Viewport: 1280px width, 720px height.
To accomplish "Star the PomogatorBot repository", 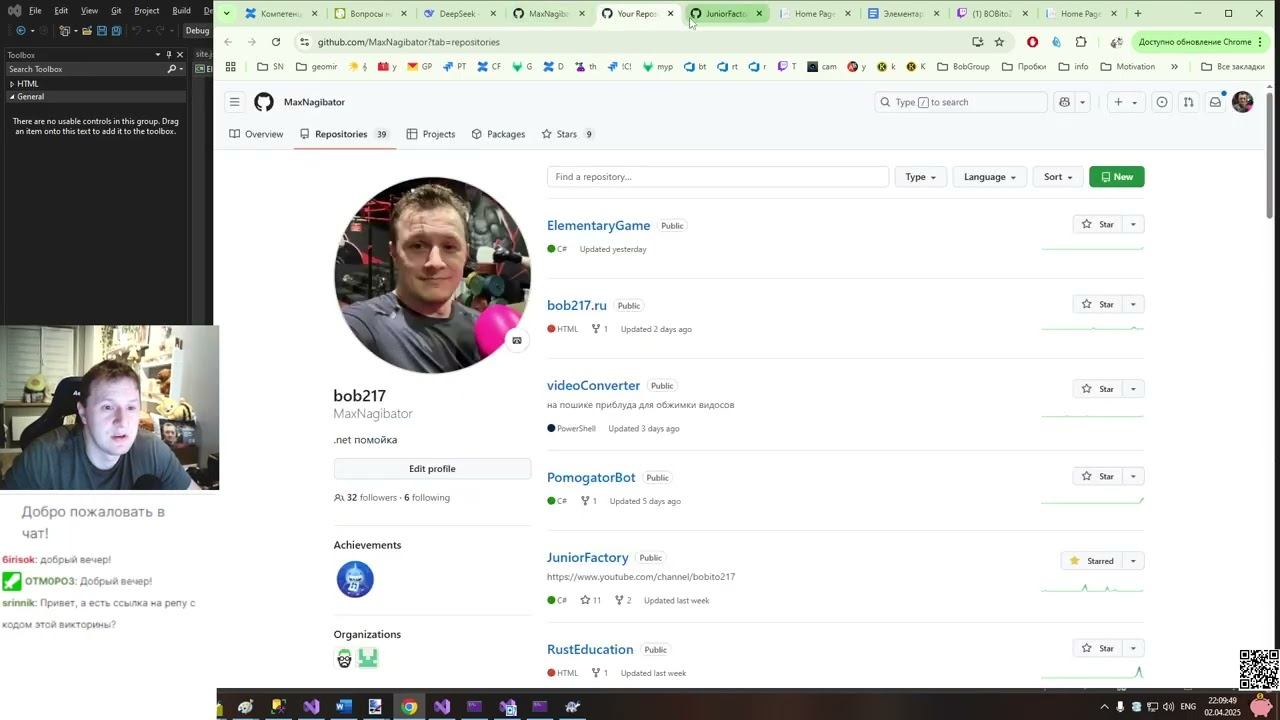I will pyautogui.click(x=1097, y=476).
